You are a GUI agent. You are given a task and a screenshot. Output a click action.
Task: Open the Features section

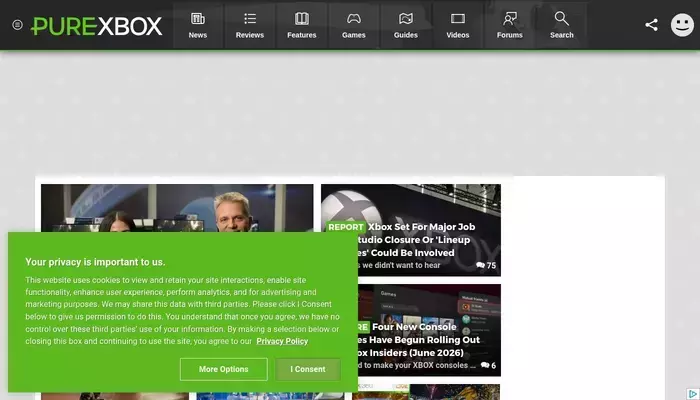pyautogui.click(x=302, y=25)
